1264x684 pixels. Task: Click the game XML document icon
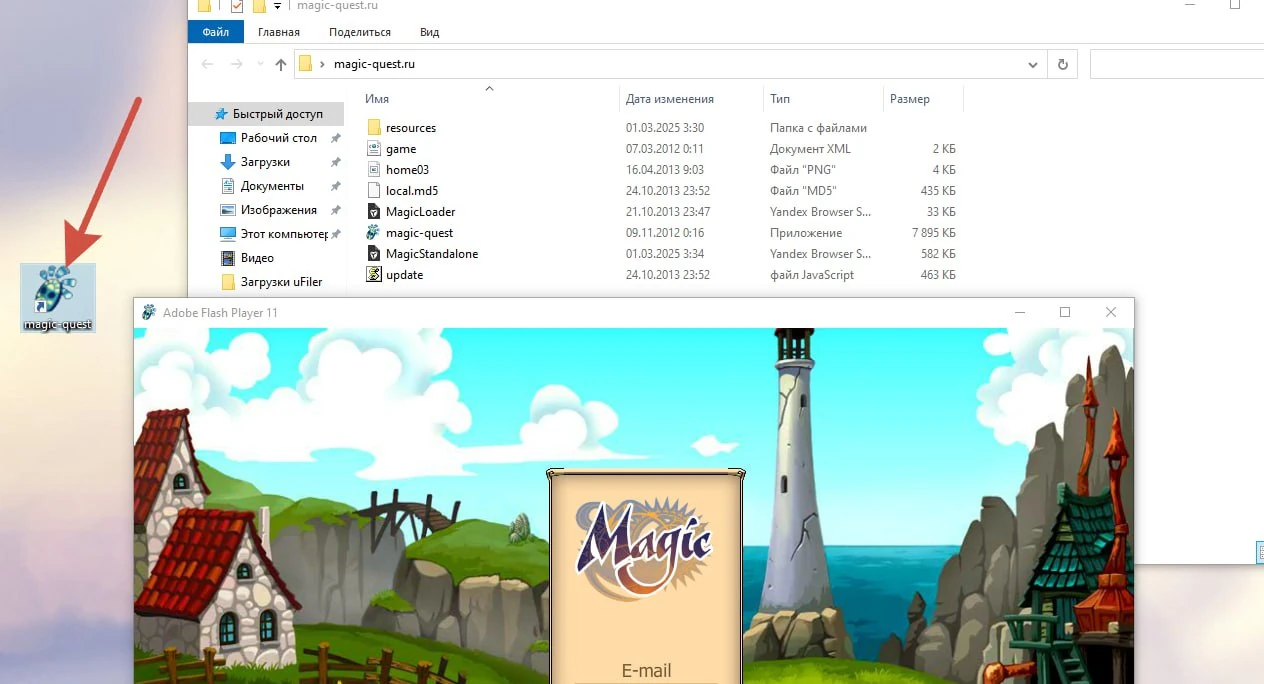[x=374, y=149]
